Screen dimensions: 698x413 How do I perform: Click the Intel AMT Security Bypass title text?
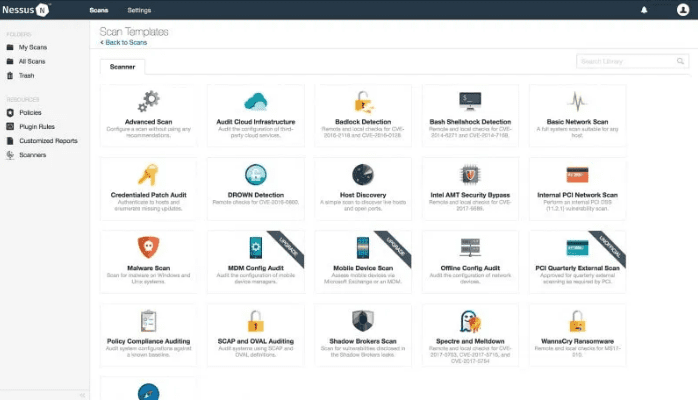[x=470, y=195]
